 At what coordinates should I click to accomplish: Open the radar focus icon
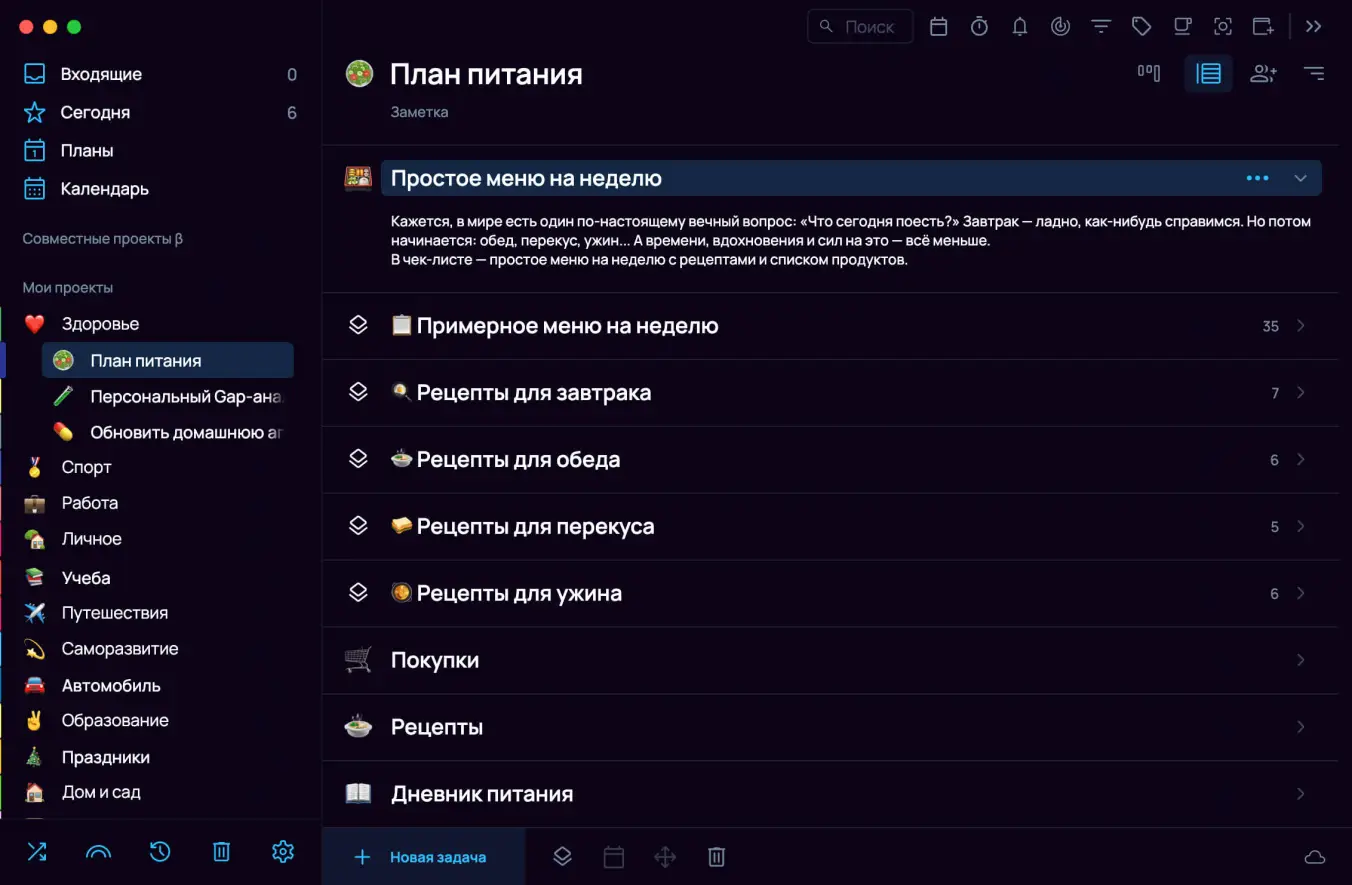1061,27
